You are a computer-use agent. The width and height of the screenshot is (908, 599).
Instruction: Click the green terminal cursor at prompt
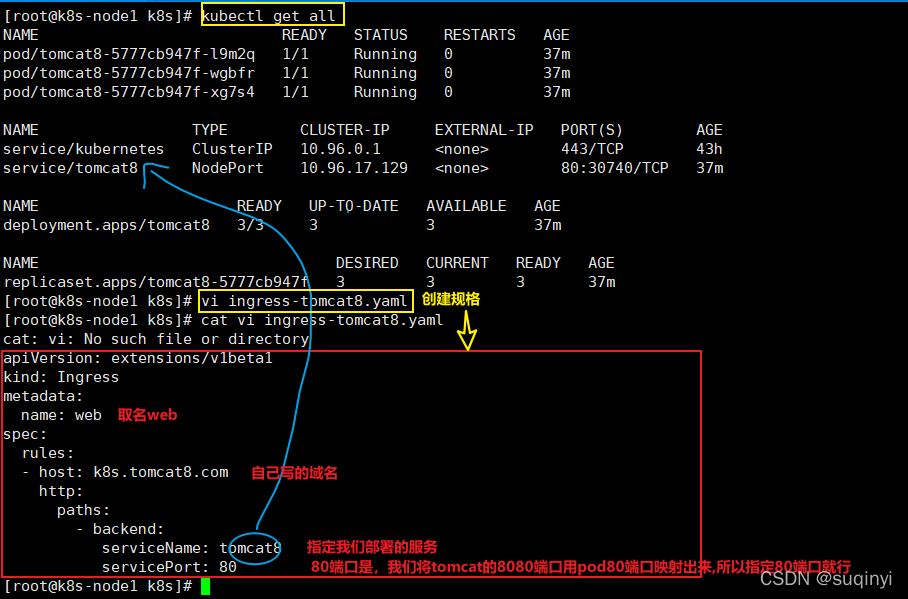coord(205,587)
